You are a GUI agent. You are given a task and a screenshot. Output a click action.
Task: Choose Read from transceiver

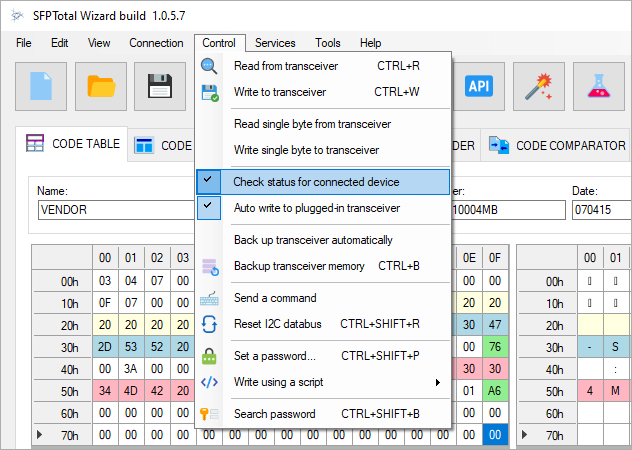click(x=323, y=66)
